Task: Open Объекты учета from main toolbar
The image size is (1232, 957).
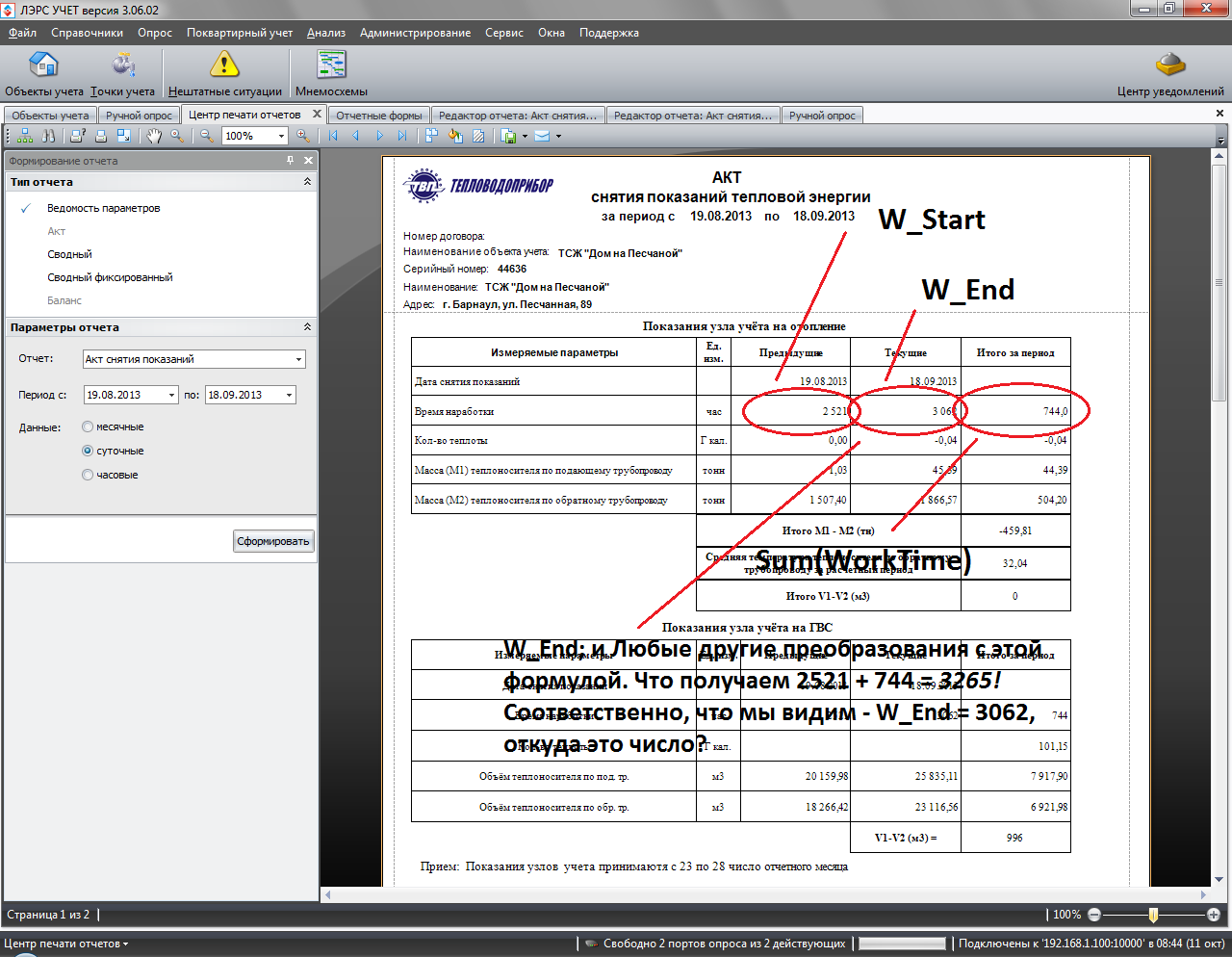Action: point(43,74)
